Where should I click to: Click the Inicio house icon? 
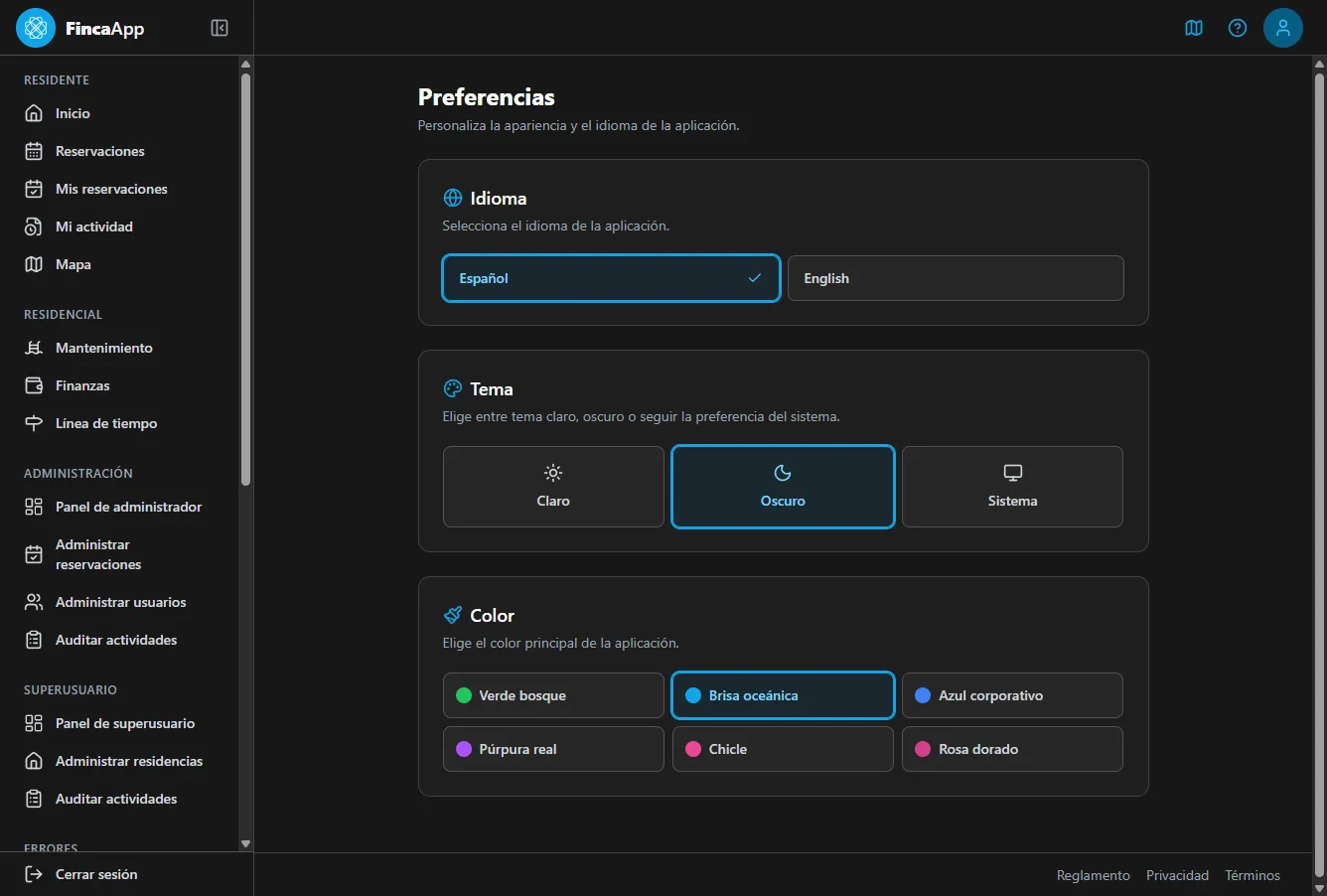pos(34,113)
